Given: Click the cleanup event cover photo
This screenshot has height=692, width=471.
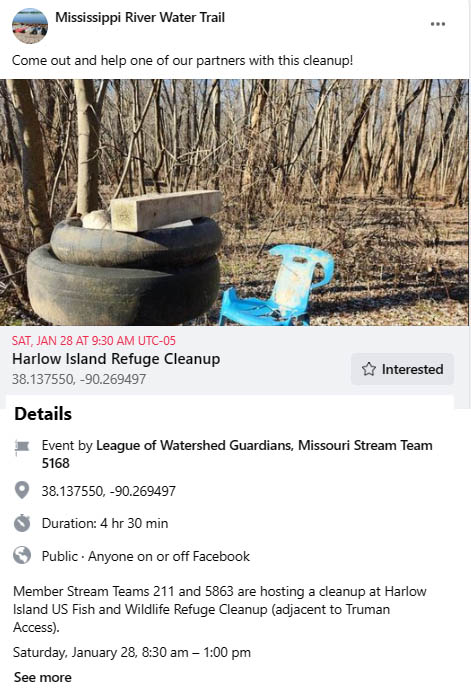Looking at the screenshot, I should coord(234,202).
